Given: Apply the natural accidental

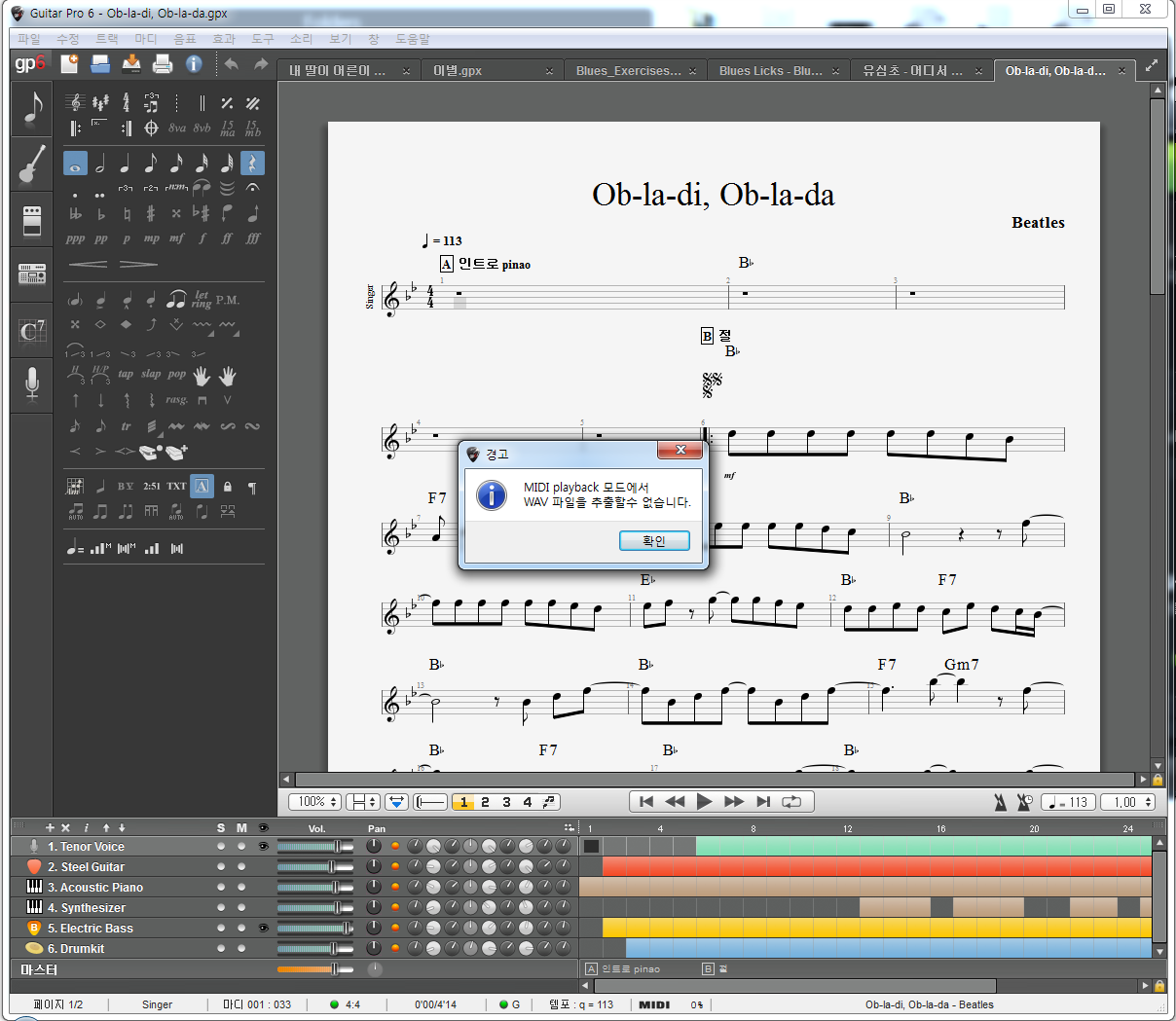Looking at the screenshot, I should [126, 213].
